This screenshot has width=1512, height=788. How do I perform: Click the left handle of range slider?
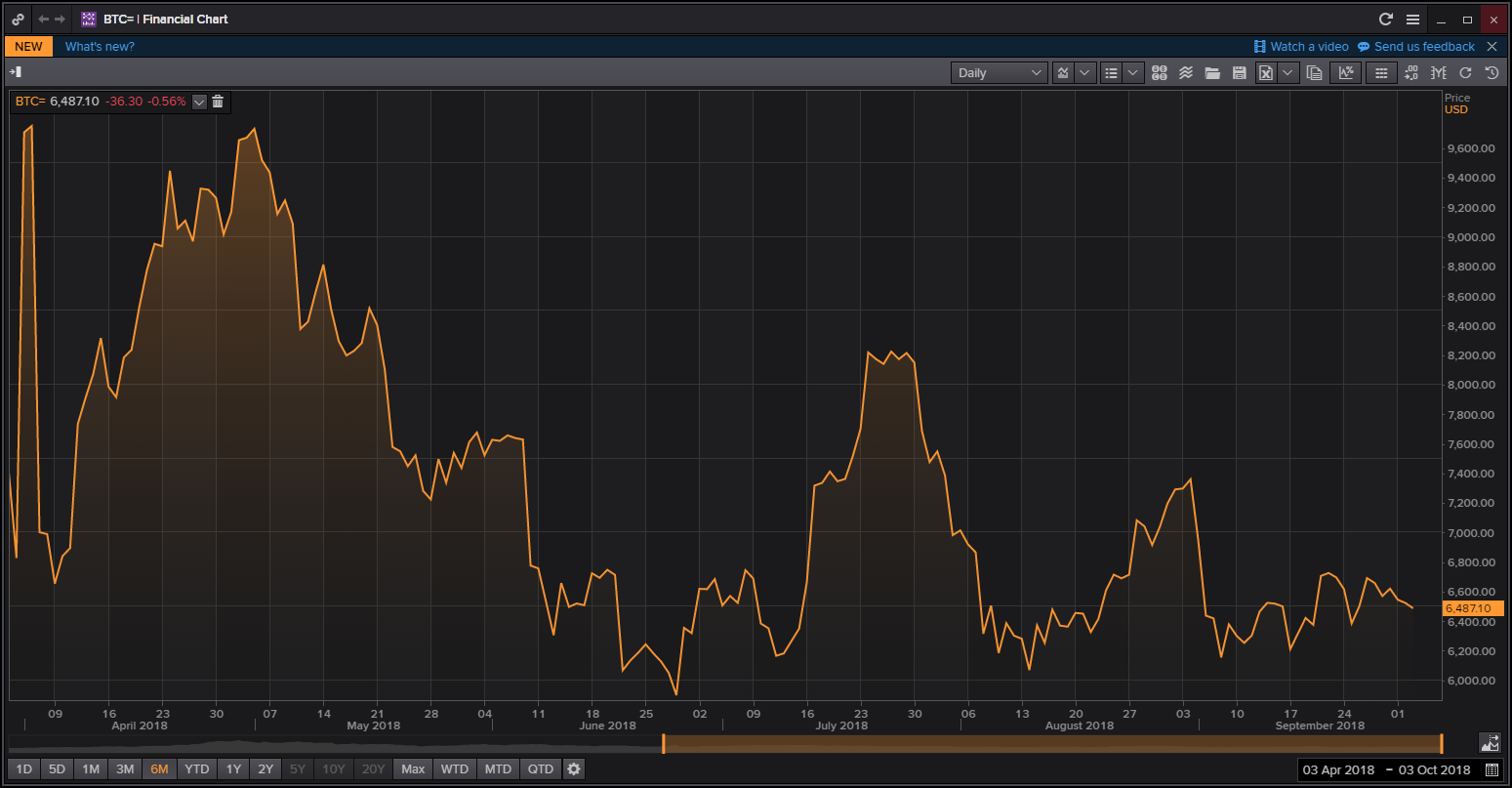click(664, 743)
